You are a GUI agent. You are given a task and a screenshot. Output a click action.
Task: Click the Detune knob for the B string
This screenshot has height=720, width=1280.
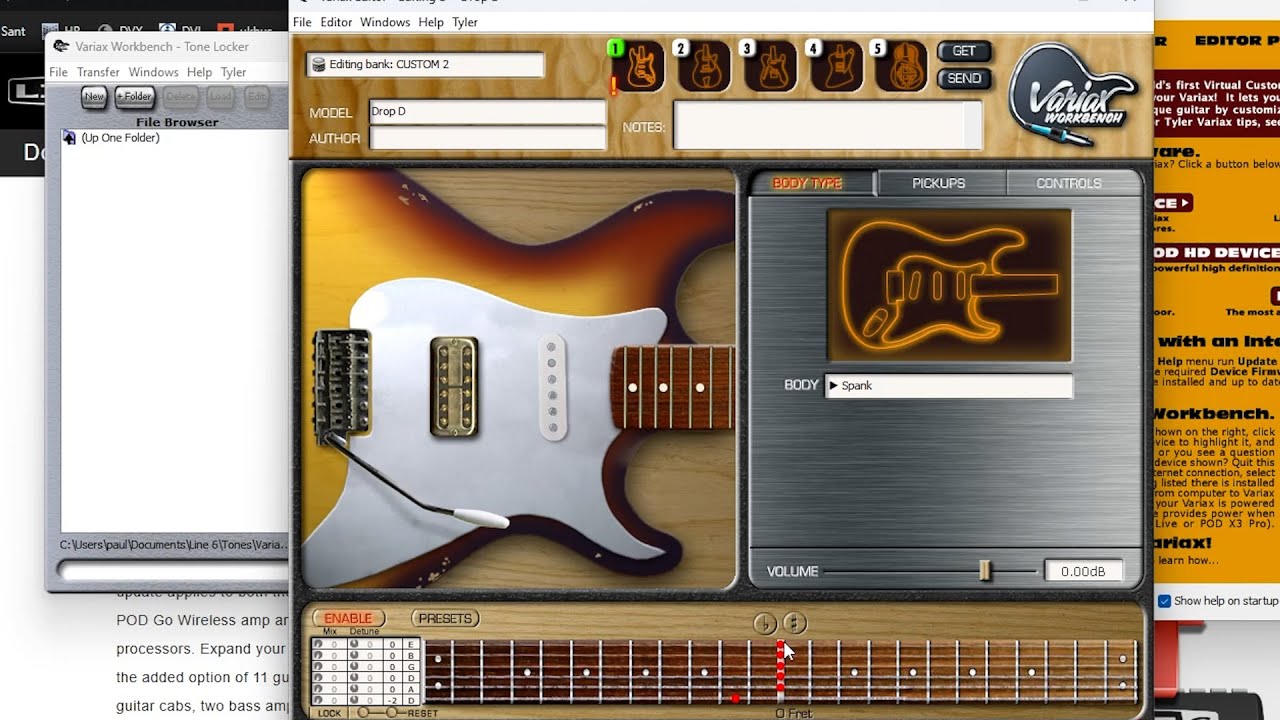coord(354,655)
